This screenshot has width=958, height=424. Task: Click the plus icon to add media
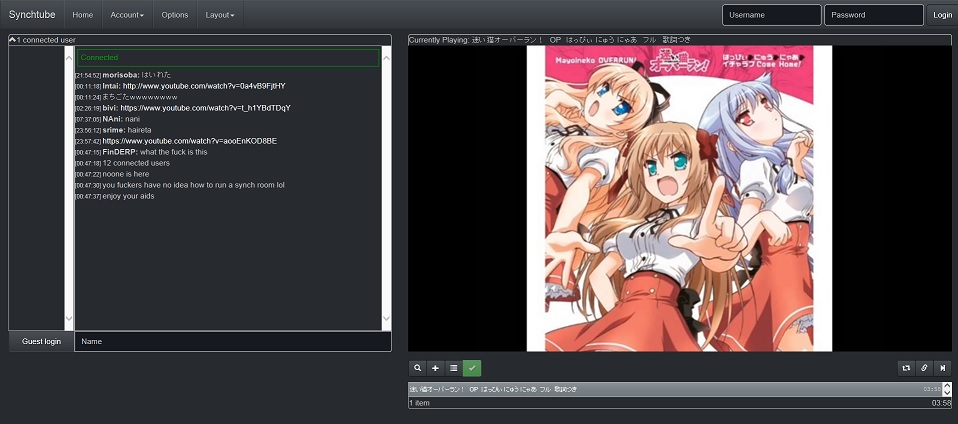(x=435, y=368)
